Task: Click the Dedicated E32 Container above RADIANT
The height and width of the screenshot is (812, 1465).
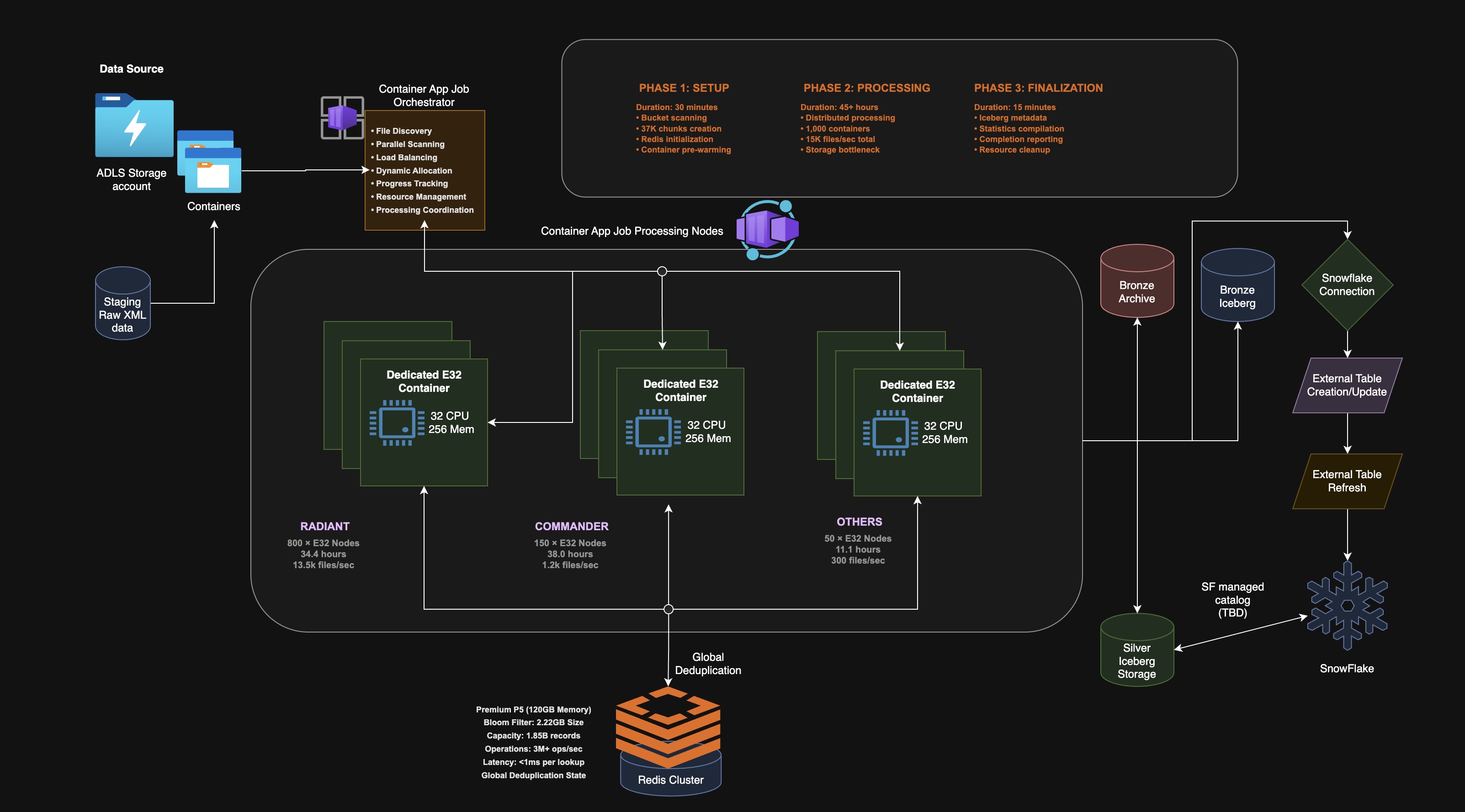Action: coord(424,422)
